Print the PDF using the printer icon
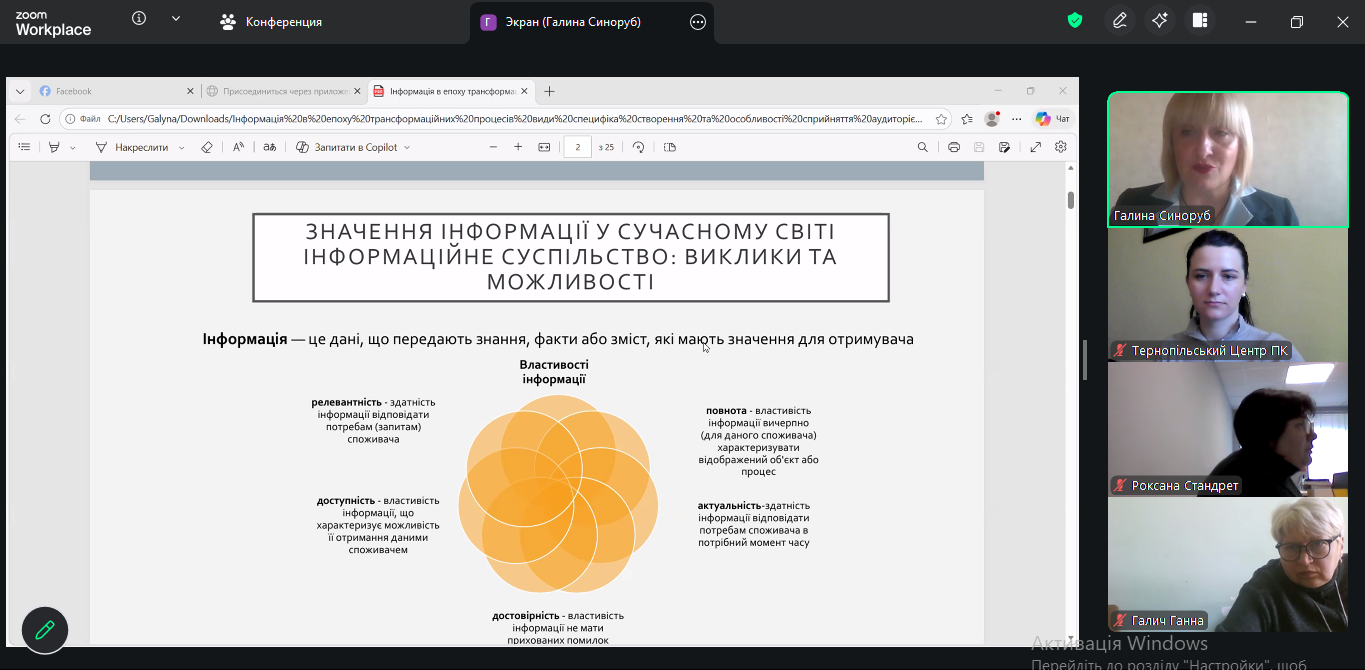Viewport: 1365px width, 670px height. coord(954,147)
